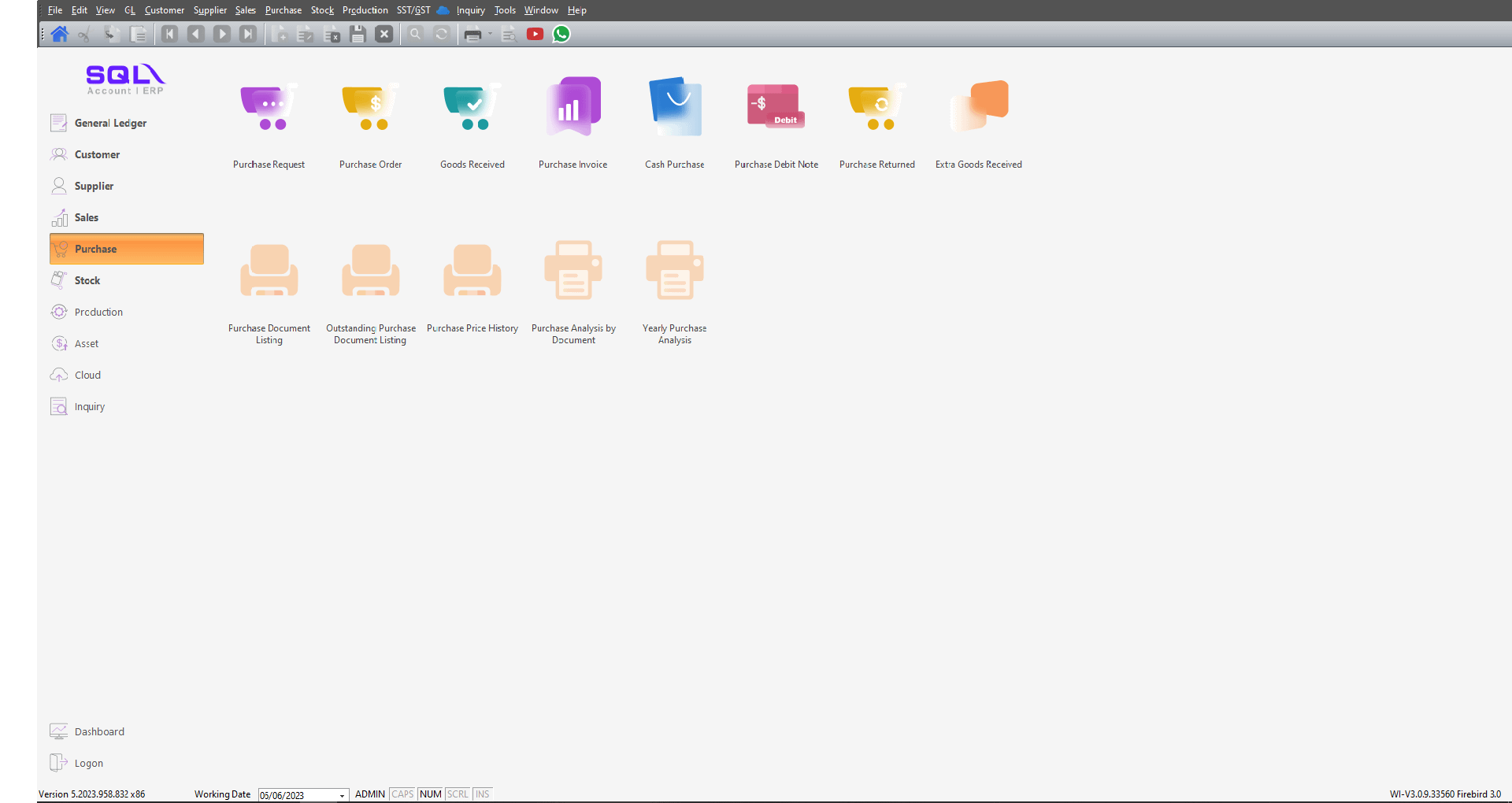
Task: Open the print button dropdown arrow
Action: point(490,34)
